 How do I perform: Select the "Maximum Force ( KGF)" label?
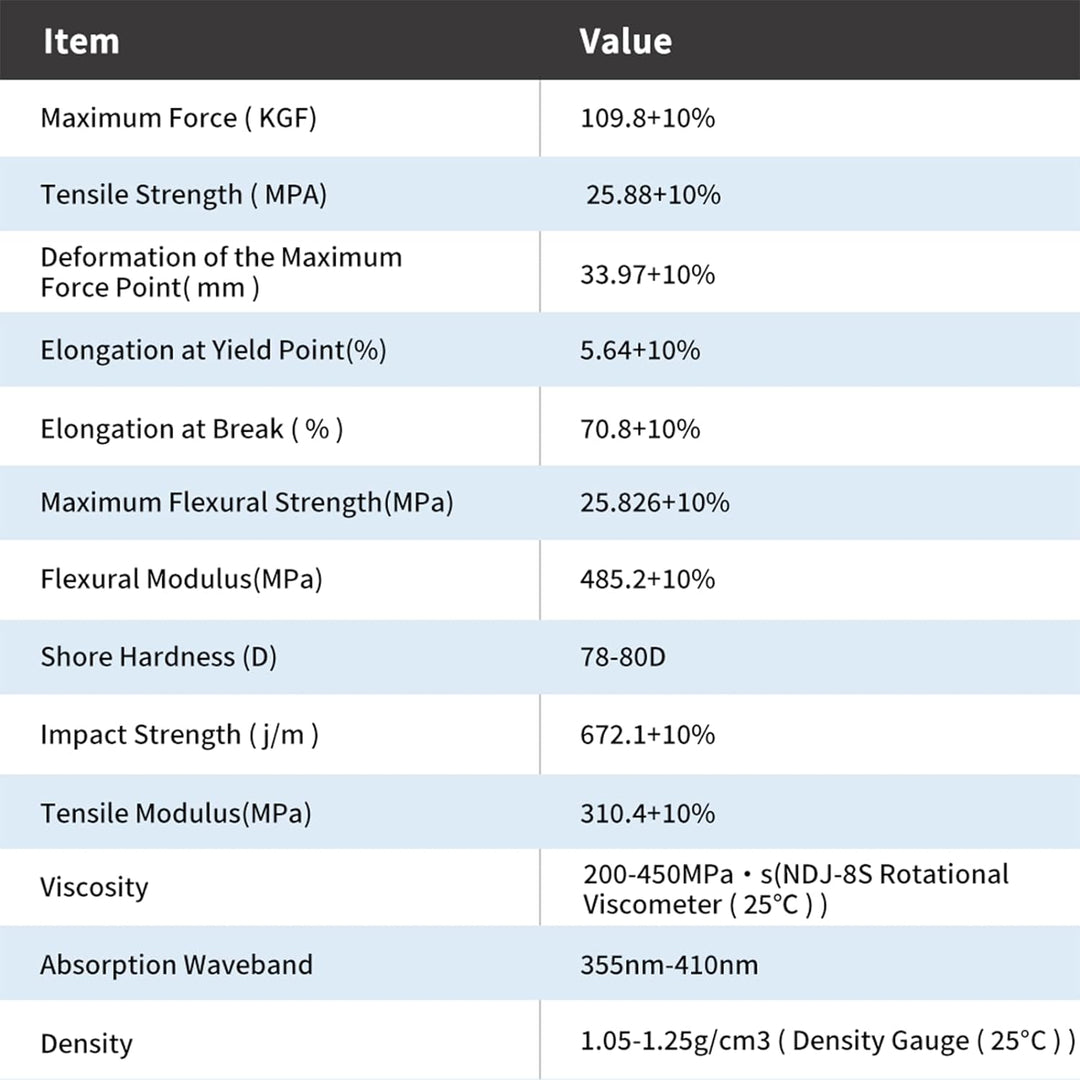(178, 118)
